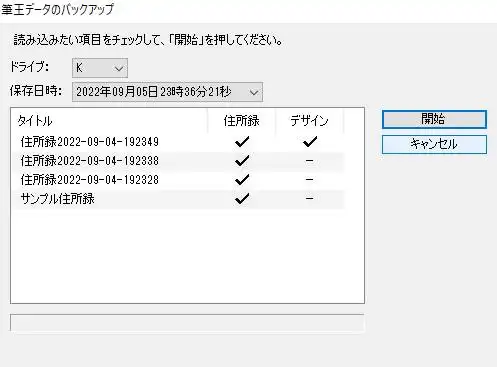497x367 pixels.
Task: Toggle デザイン dash for 住所録2022-09-04-192328
Action: coord(310,180)
